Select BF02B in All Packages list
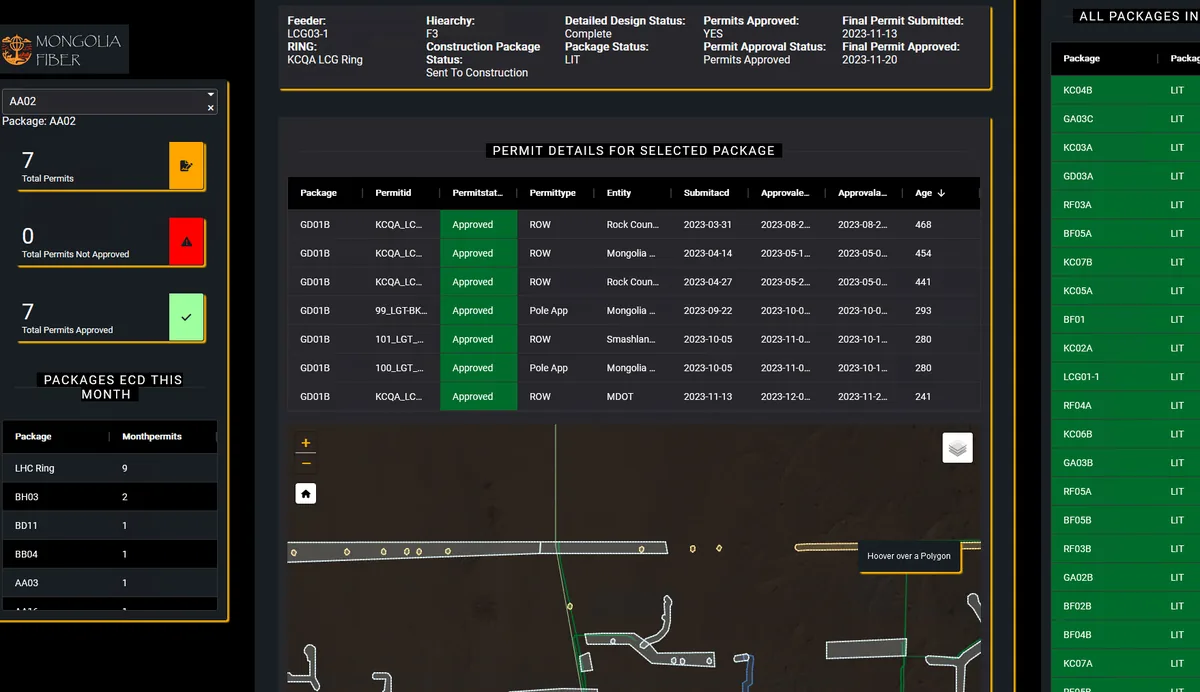Image resolution: width=1200 pixels, height=692 pixels. click(x=1125, y=606)
